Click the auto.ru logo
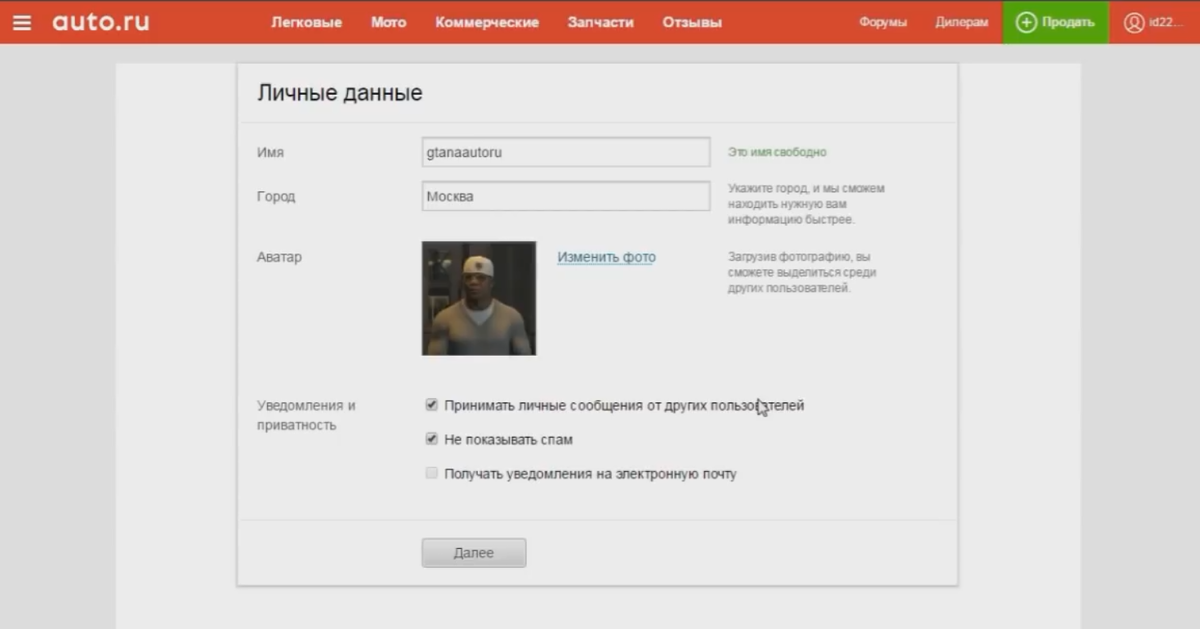The height and width of the screenshot is (629, 1200). [x=100, y=22]
